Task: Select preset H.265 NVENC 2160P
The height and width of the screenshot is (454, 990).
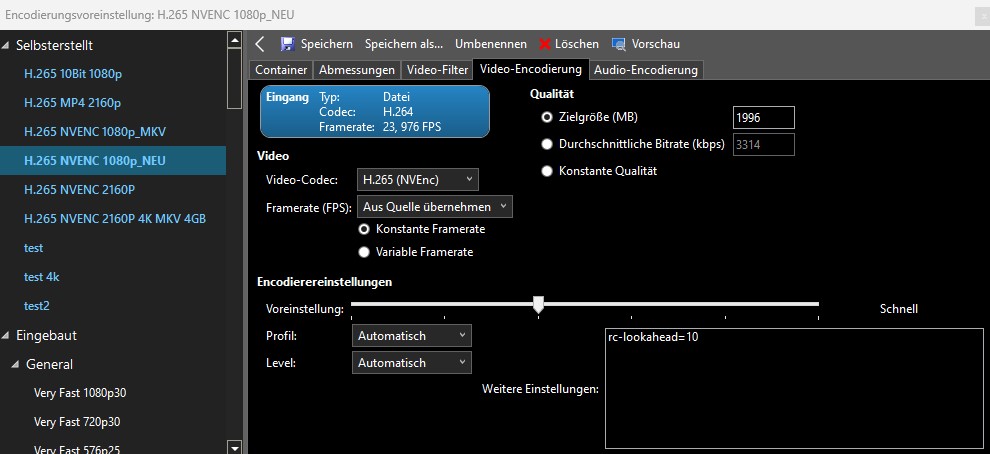Action: click(80, 189)
